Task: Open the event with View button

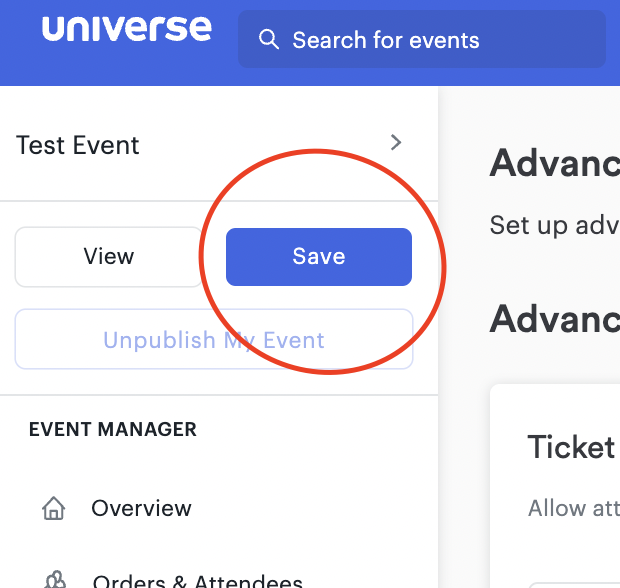Action: point(108,257)
